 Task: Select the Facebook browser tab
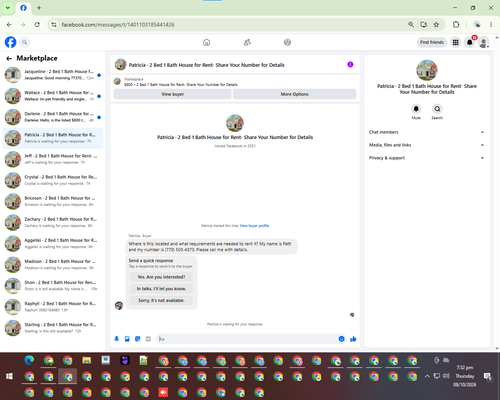(x=23, y=8)
